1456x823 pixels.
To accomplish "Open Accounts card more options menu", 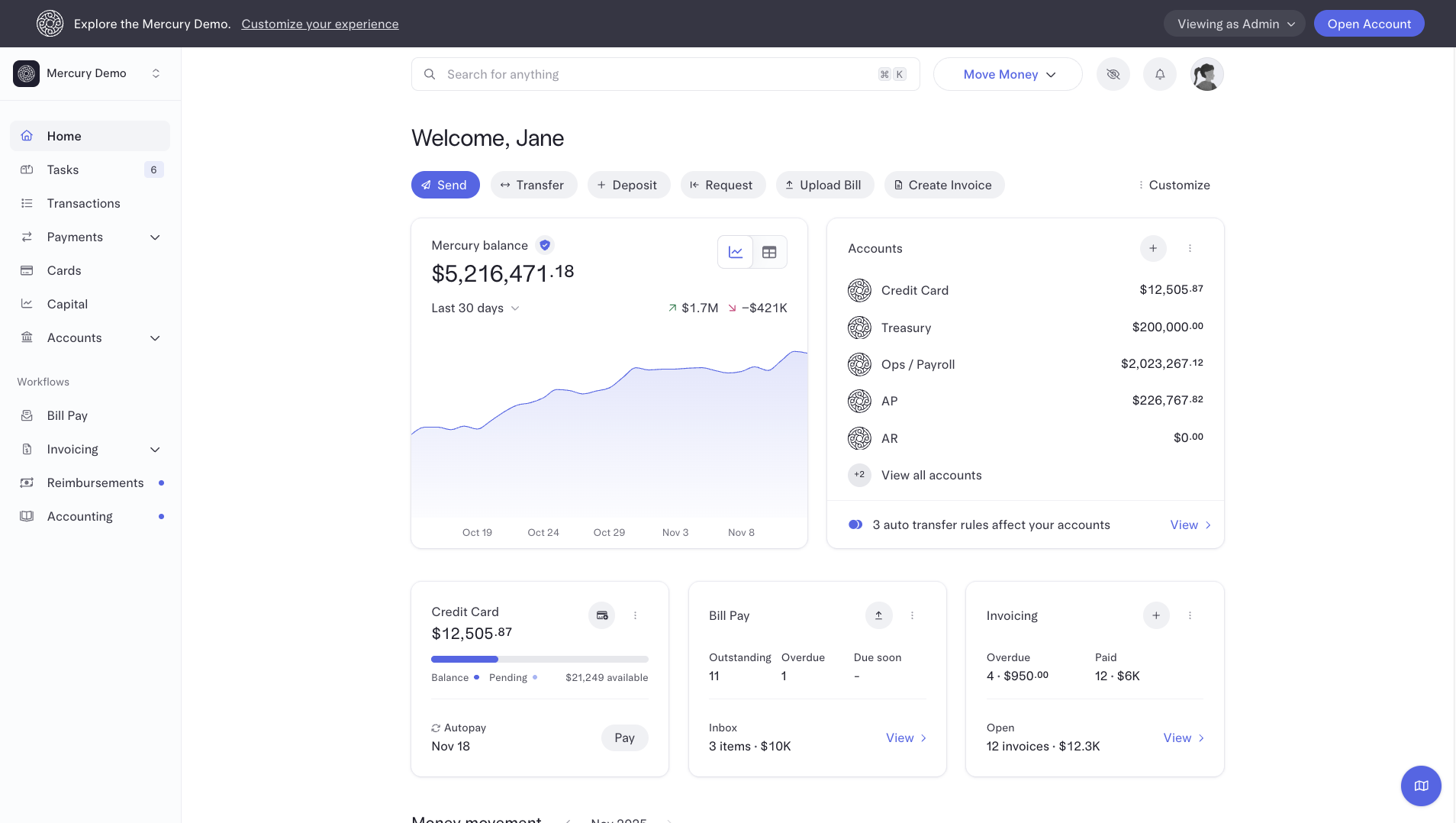I will pos(1190,248).
